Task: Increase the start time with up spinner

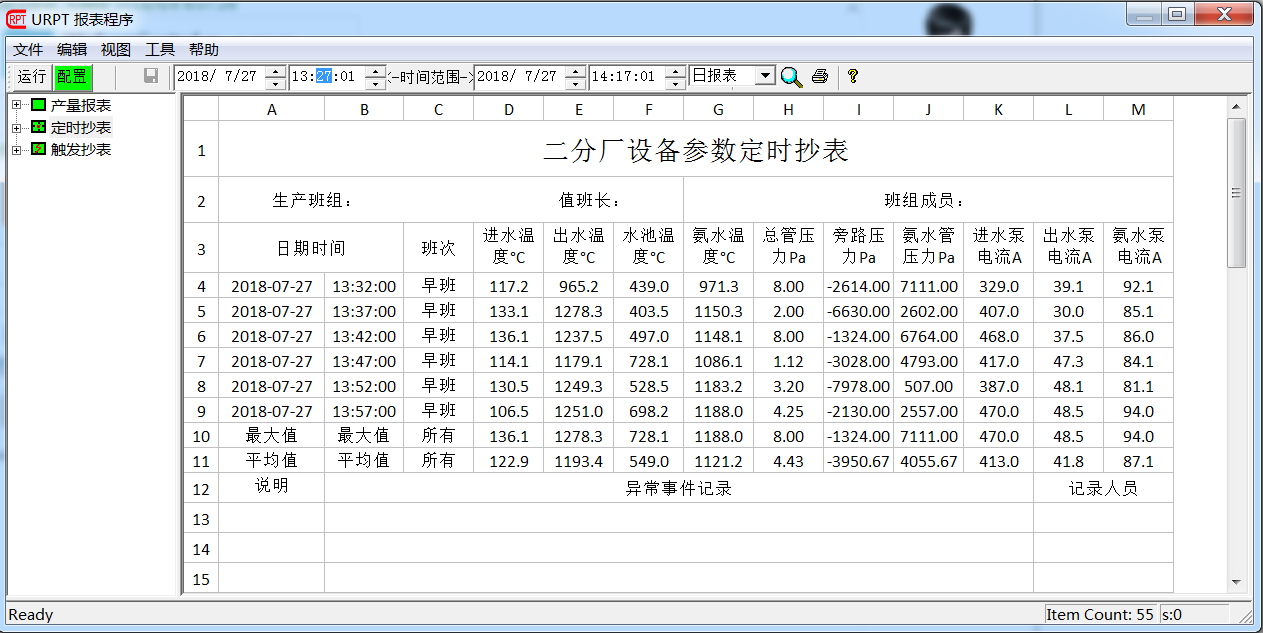Action: [x=375, y=71]
